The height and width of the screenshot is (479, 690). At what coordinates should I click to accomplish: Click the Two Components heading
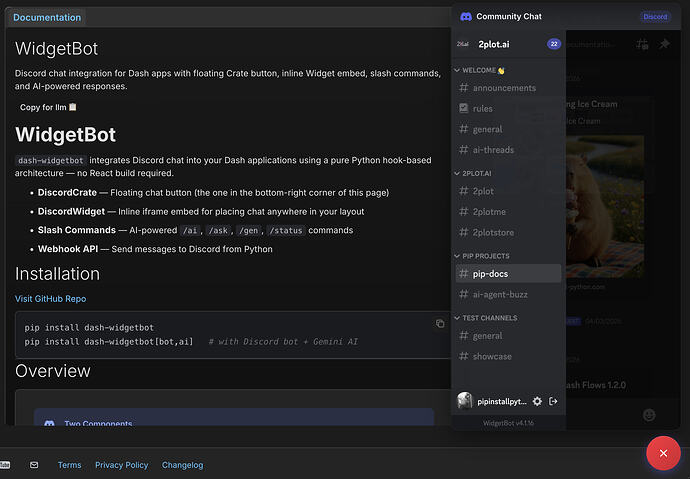(98, 423)
